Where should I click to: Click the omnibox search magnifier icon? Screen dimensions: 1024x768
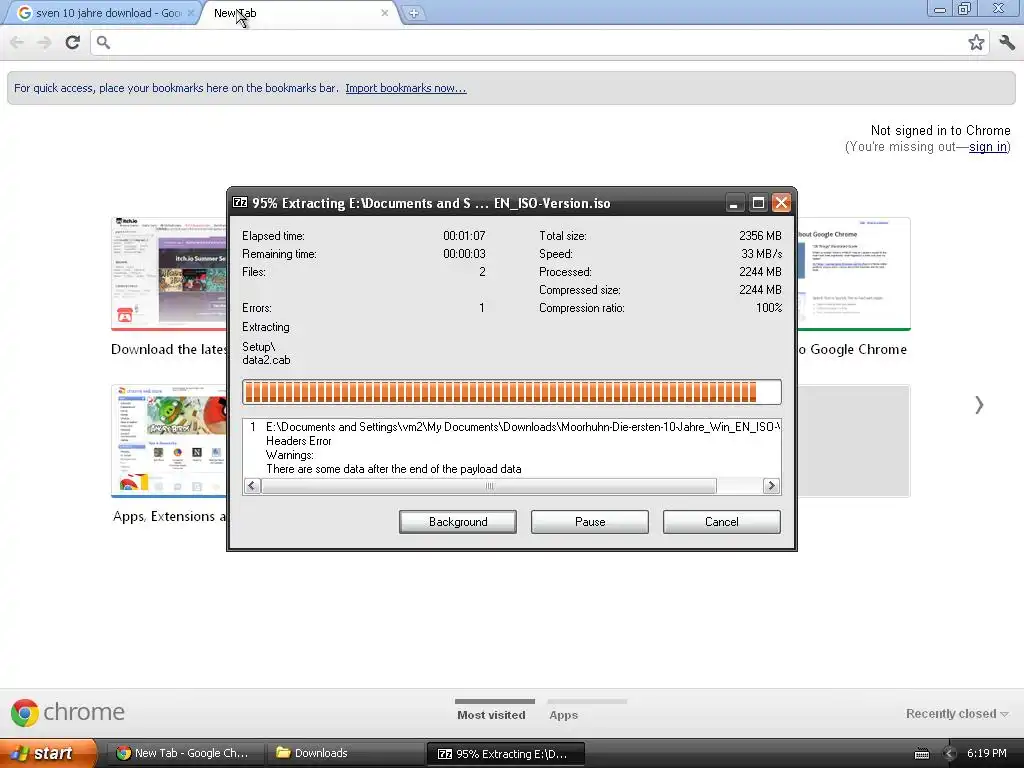(x=103, y=42)
